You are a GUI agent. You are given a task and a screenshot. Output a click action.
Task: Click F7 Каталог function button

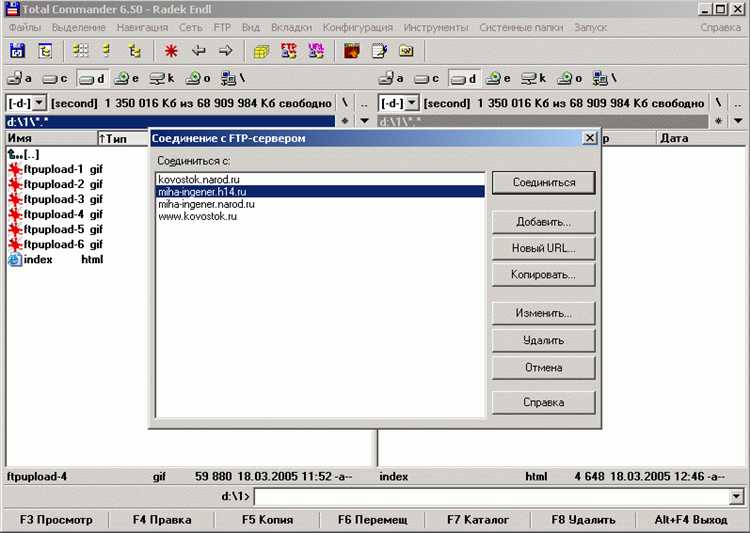click(478, 520)
